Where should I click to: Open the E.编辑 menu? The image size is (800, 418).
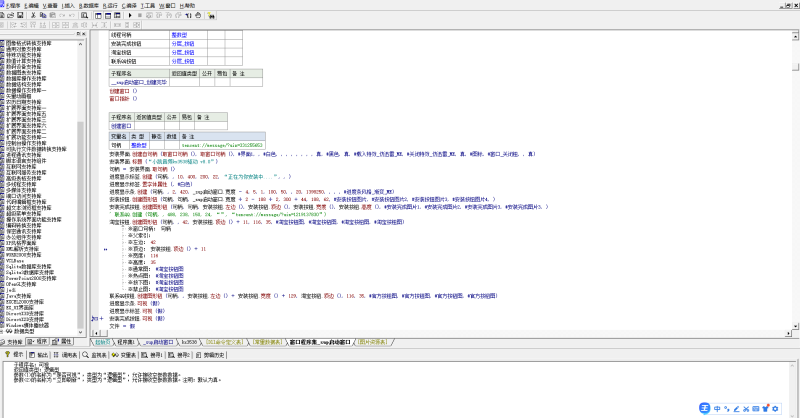(x=32, y=6)
